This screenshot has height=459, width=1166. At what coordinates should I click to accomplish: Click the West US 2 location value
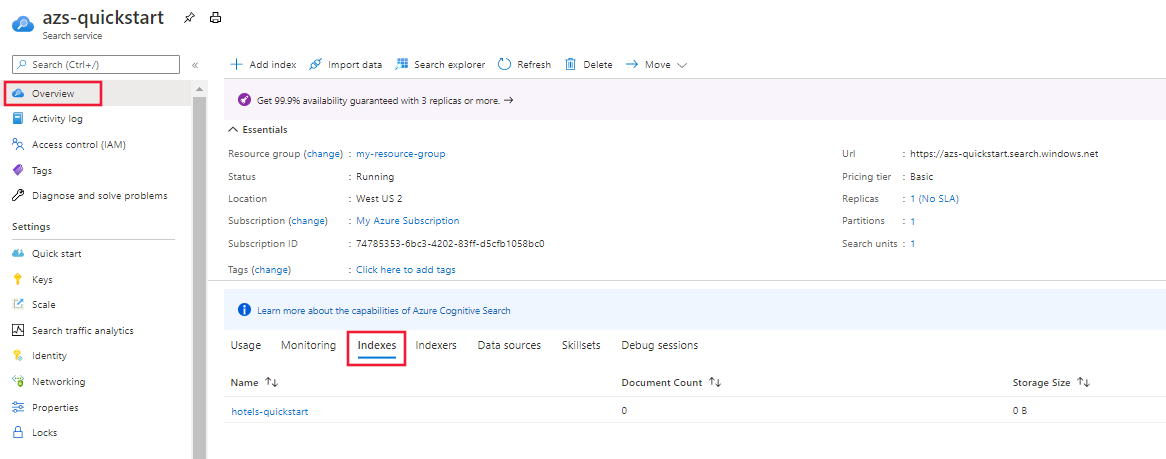[x=379, y=199]
